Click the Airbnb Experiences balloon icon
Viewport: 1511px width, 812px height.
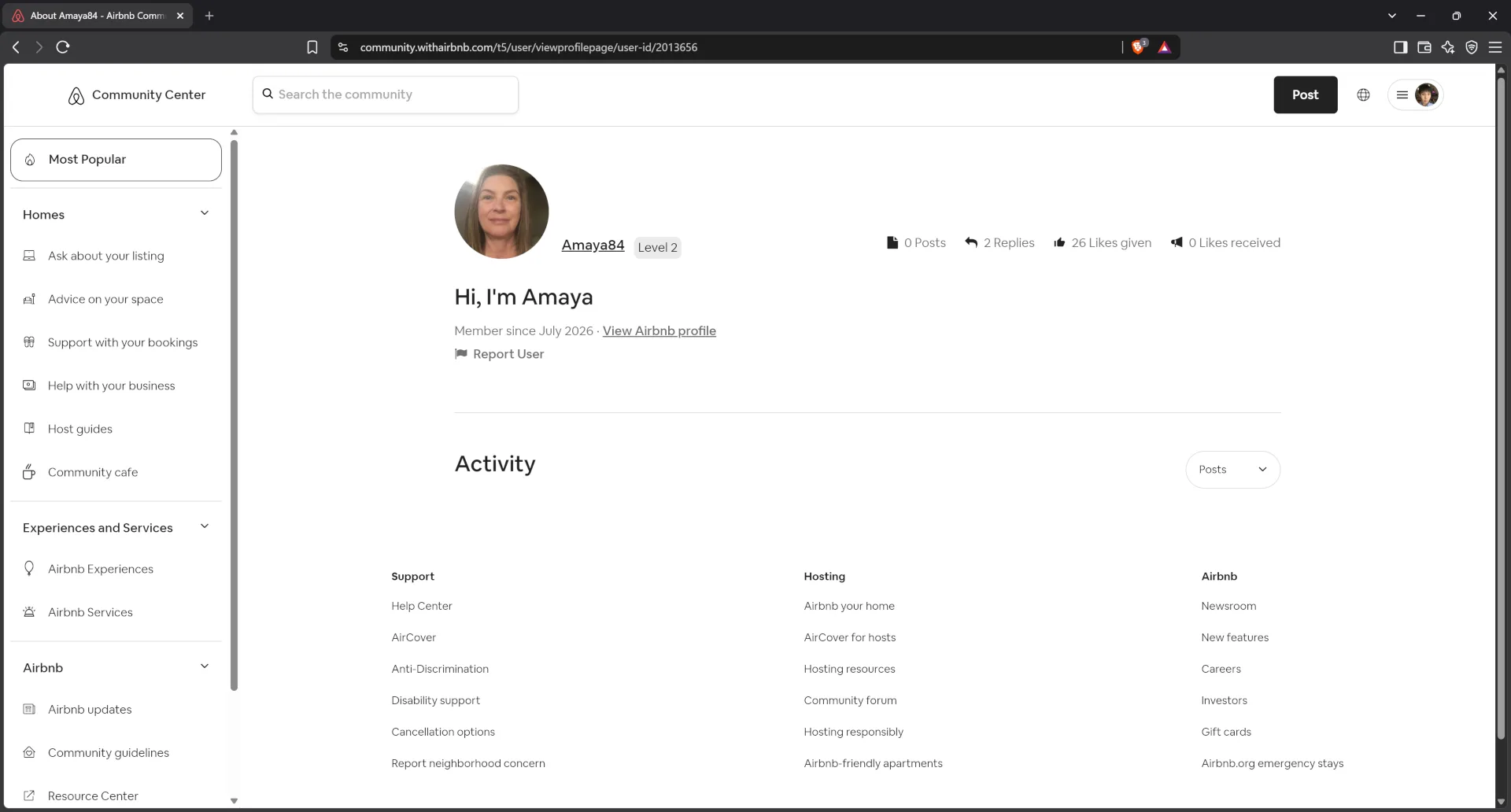pyautogui.click(x=29, y=568)
